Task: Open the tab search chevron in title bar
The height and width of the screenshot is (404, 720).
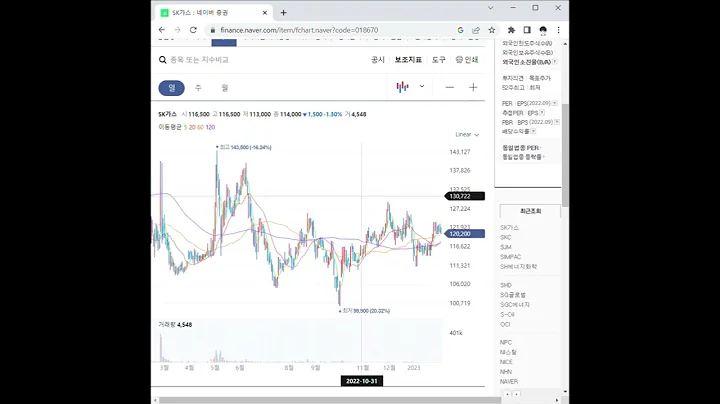Action: pyautogui.click(x=490, y=8)
